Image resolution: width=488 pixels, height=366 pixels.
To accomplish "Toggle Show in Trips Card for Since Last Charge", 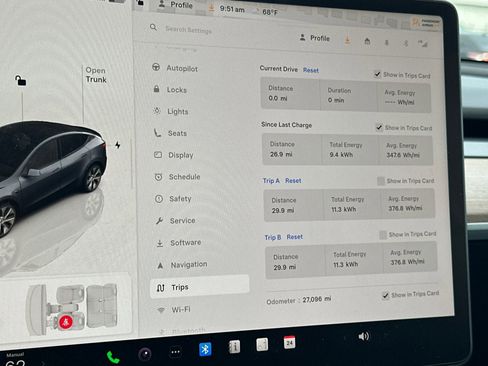I will [379, 127].
